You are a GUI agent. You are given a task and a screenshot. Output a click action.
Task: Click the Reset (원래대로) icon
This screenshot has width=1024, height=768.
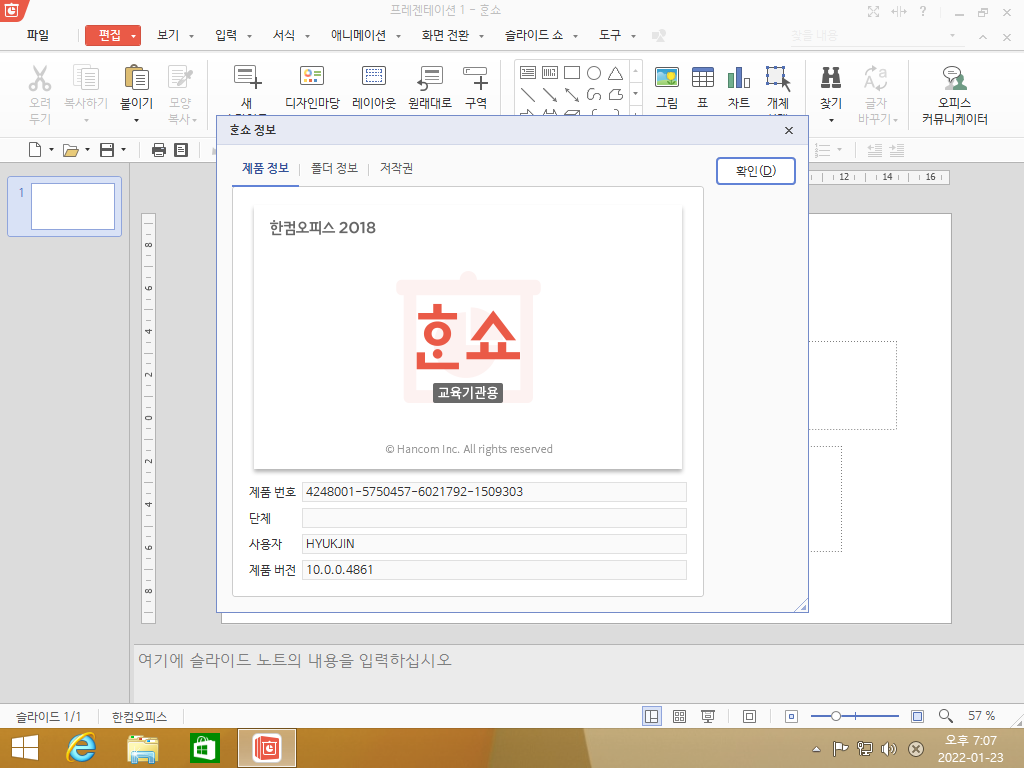[430, 78]
